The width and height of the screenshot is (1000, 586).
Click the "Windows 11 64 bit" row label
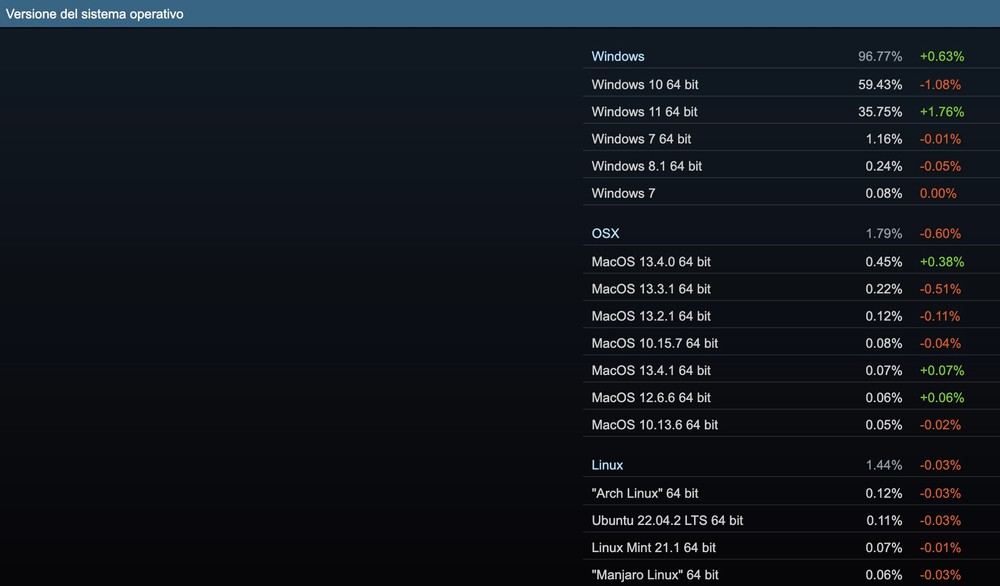click(x=644, y=112)
